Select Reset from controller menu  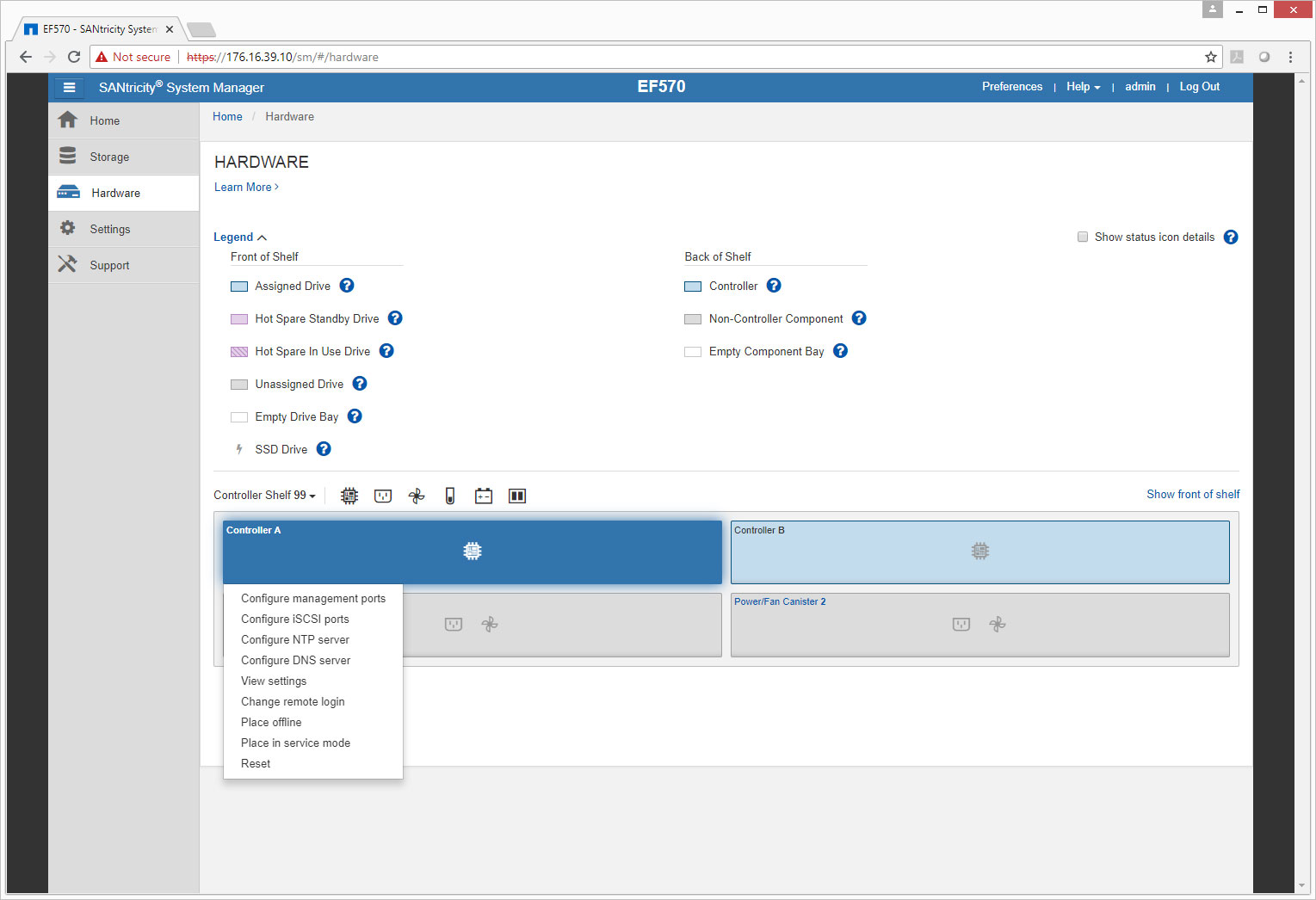coord(256,764)
